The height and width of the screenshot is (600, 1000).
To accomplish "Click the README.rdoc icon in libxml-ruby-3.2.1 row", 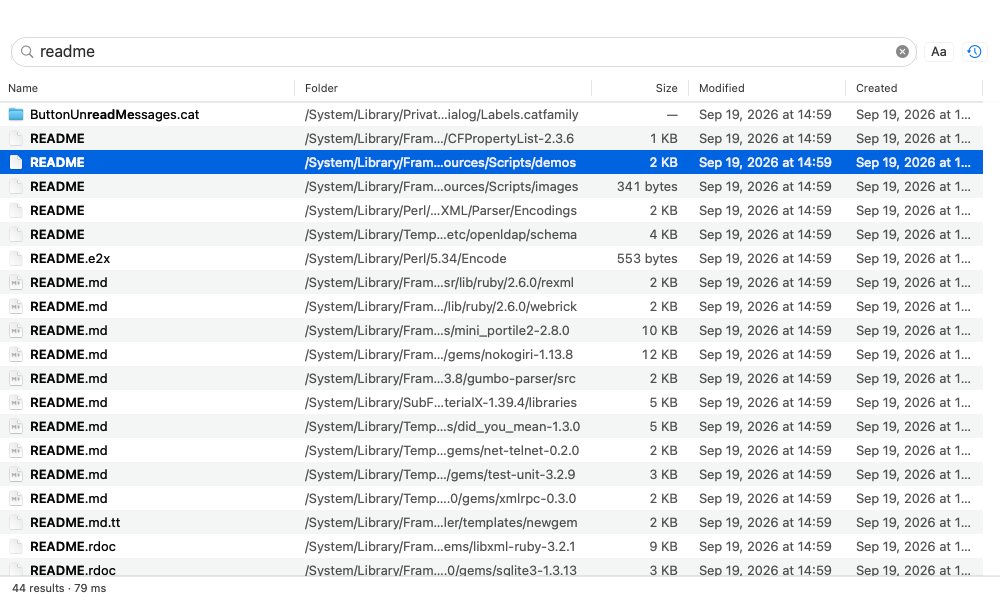I will pos(16,547).
